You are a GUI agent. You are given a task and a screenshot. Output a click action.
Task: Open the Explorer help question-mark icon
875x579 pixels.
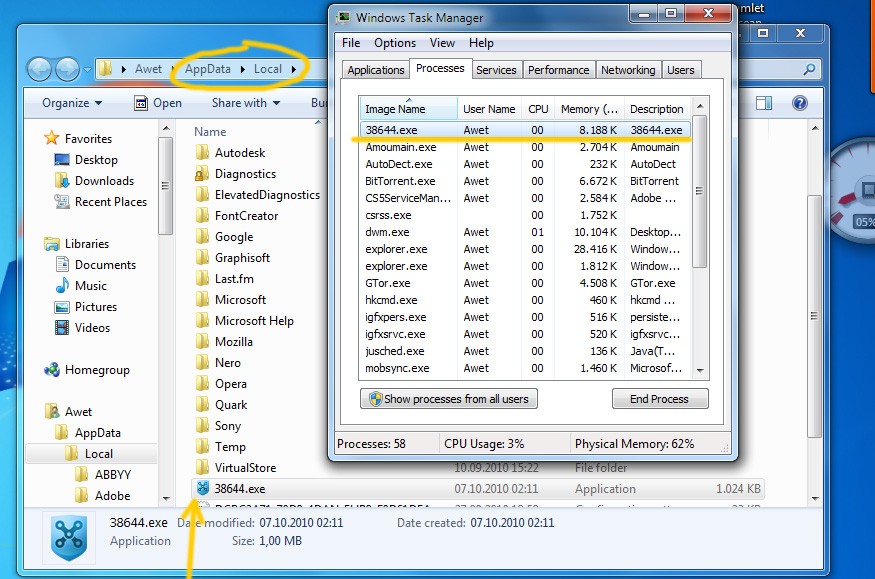[x=799, y=103]
